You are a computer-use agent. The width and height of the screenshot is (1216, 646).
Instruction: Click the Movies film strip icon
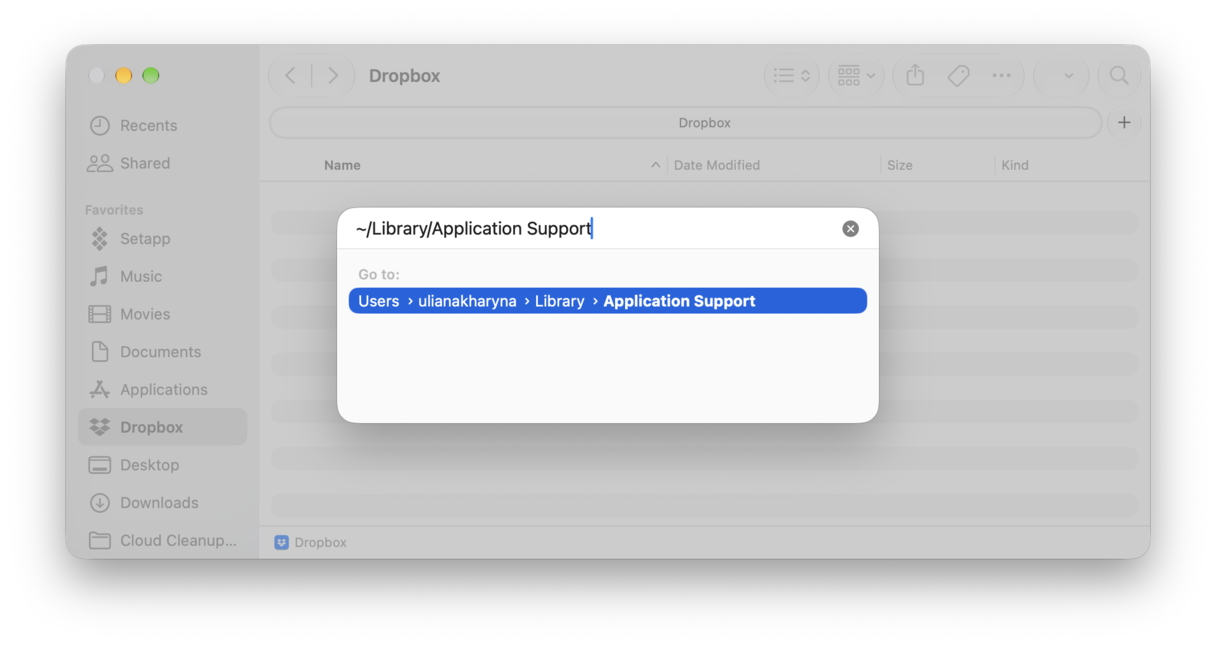[100, 314]
